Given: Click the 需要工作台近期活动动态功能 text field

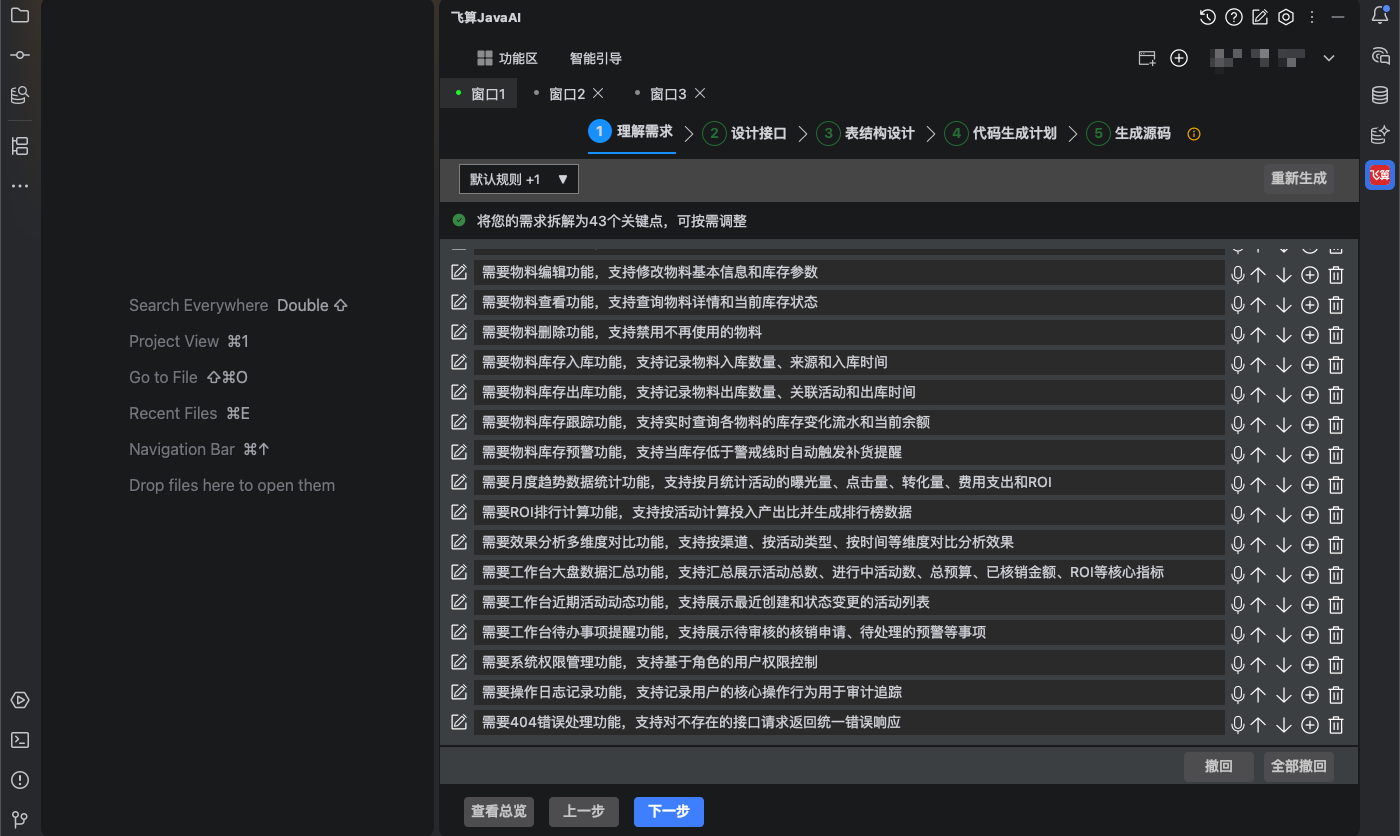Looking at the screenshot, I should 849,602.
